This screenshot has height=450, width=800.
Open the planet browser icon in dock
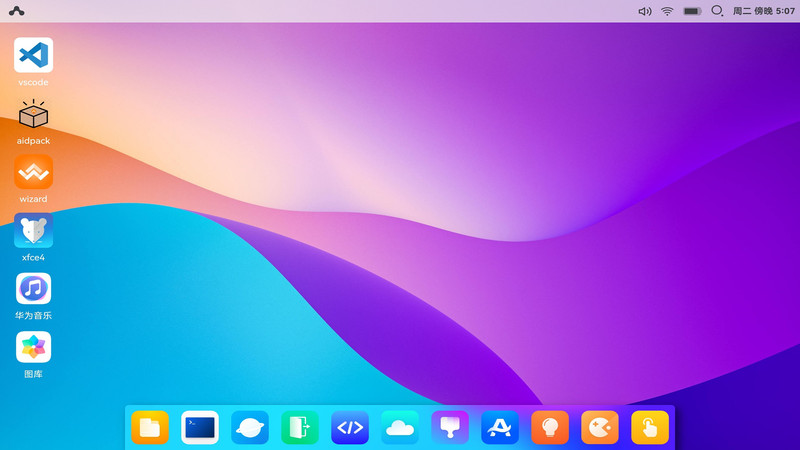(x=250, y=428)
